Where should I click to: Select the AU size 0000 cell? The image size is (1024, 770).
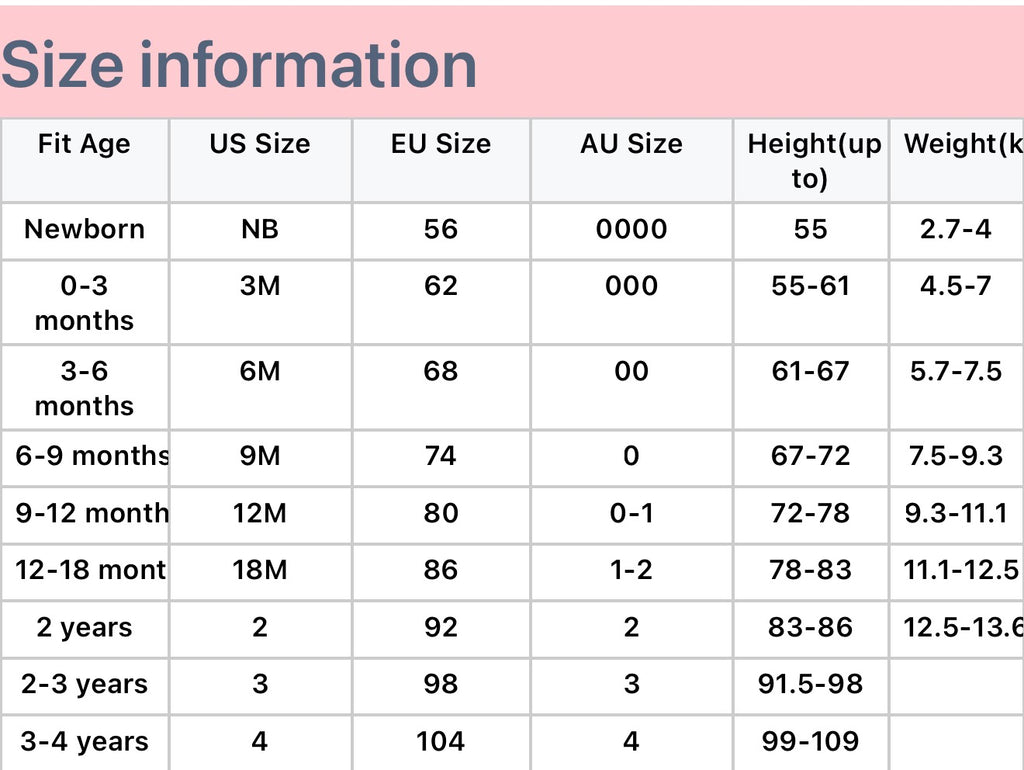pyautogui.click(x=632, y=229)
